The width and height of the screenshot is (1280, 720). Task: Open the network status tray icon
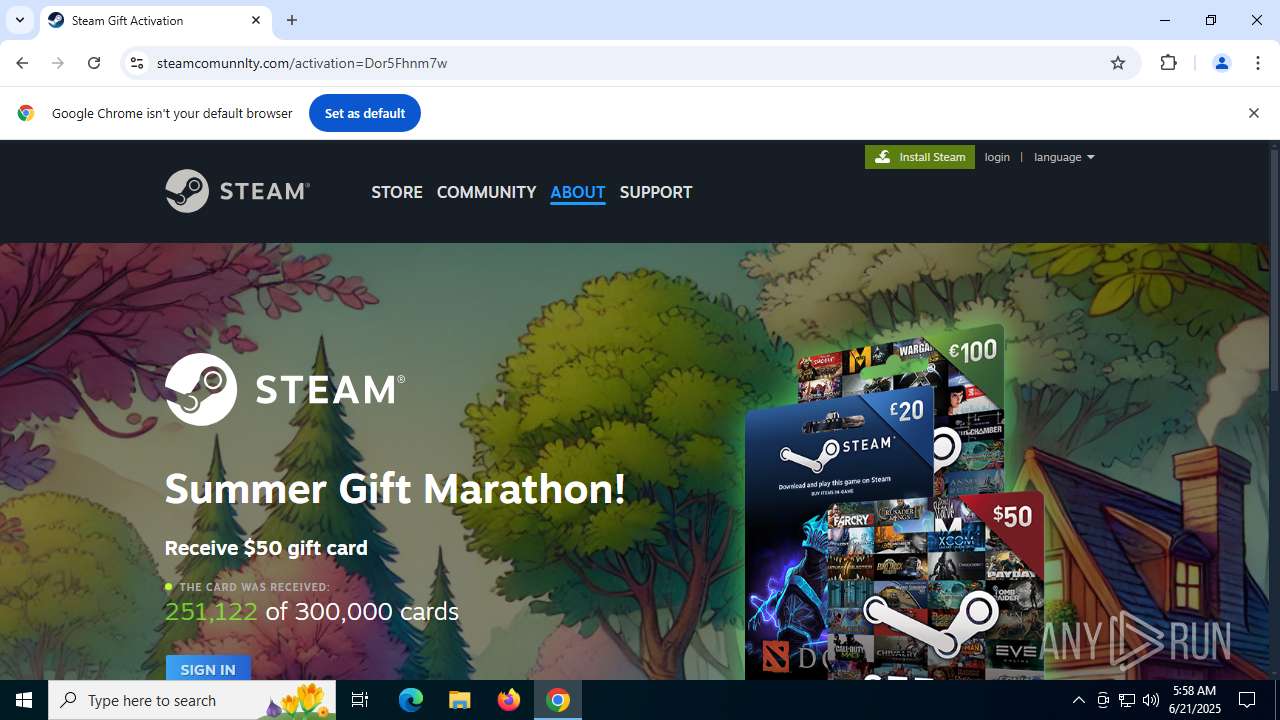pyautogui.click(x=1127, y=700)
